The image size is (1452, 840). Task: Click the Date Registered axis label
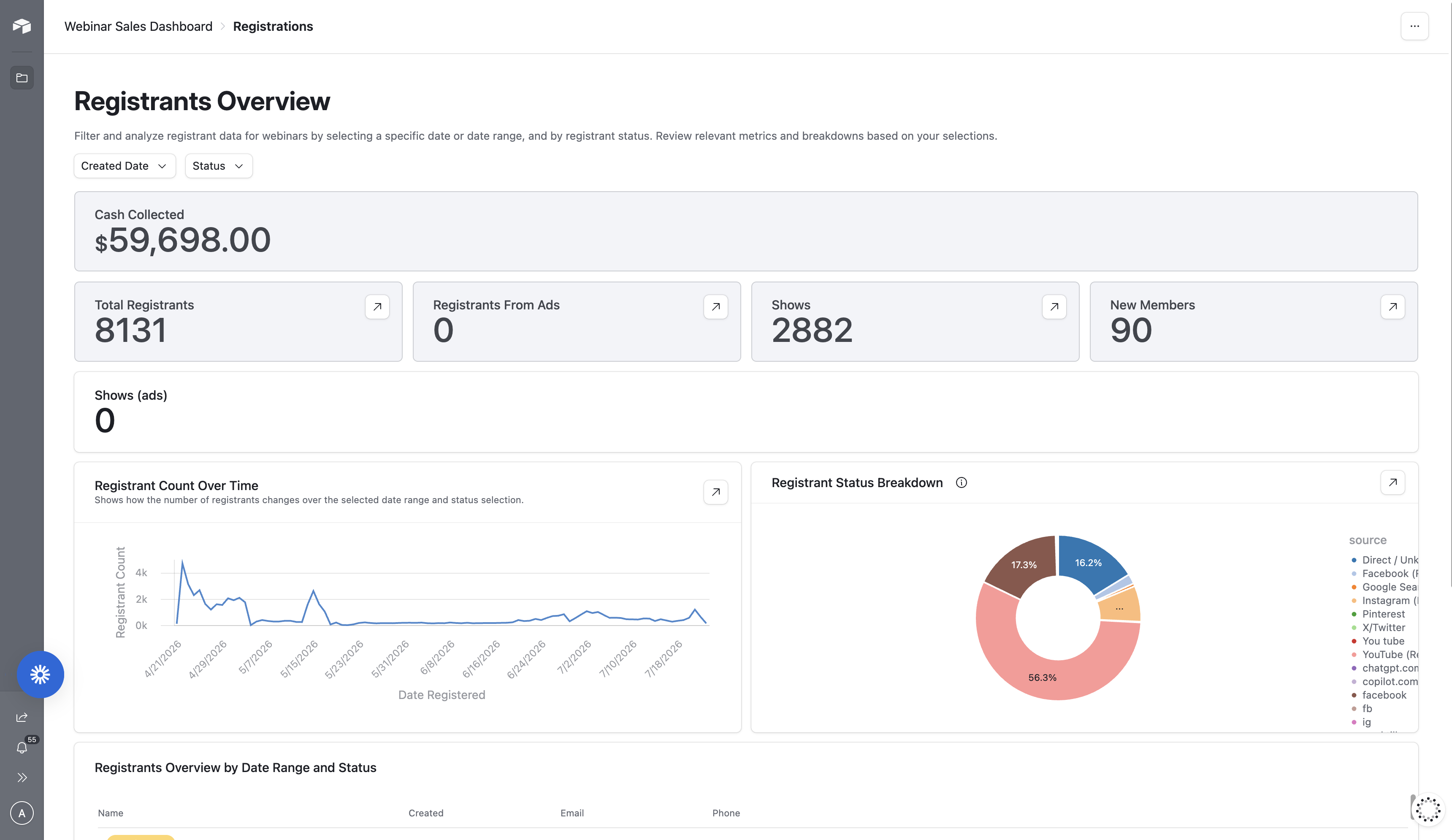coord(442,695)
